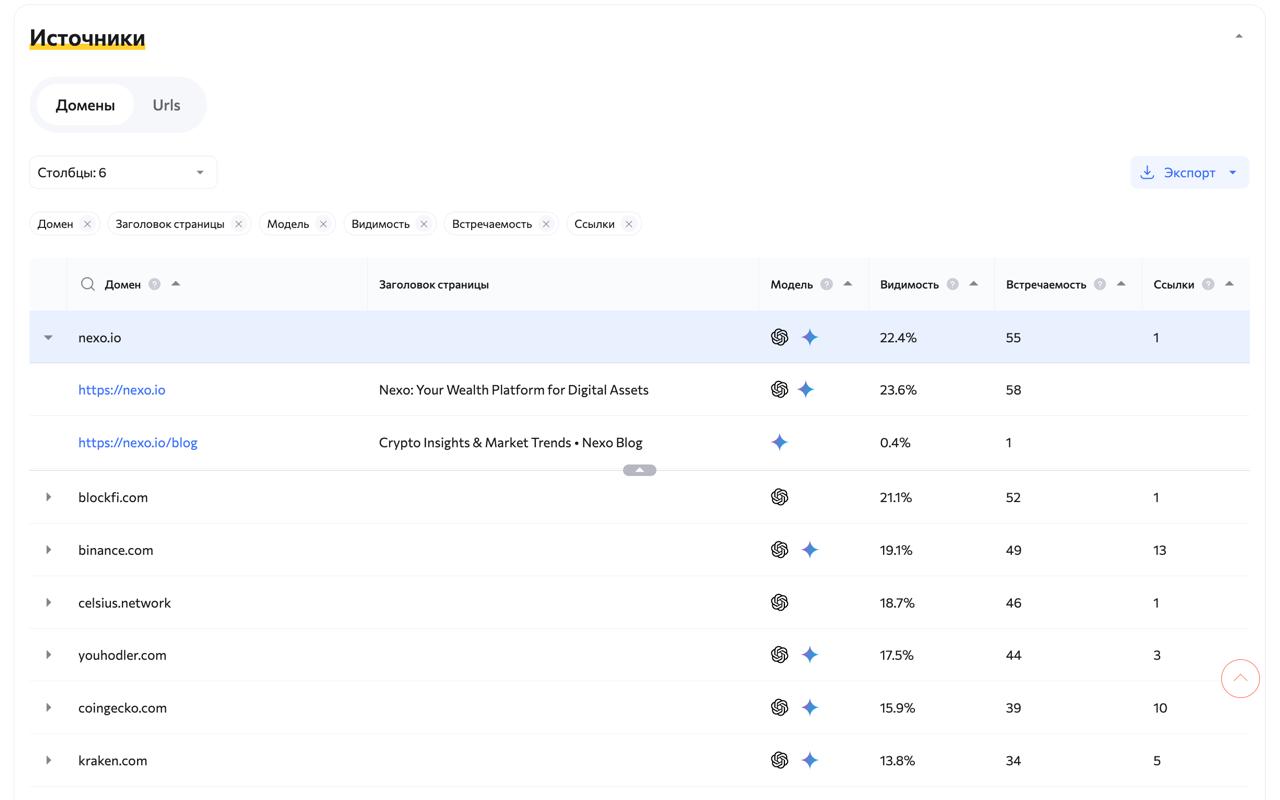
Task: Click the ChatGPT model icon in blockfi.com row
Action: (x=780, y=497)
